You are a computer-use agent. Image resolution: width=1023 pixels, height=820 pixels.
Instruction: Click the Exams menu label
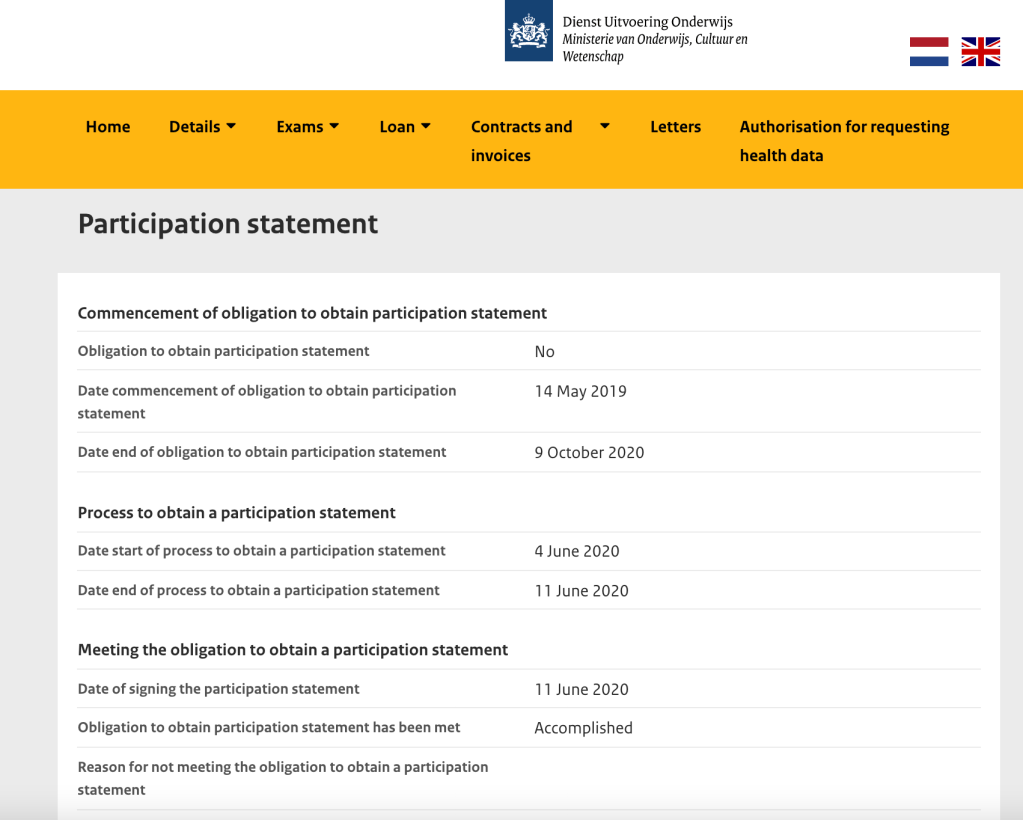click(x=299, y=127)
